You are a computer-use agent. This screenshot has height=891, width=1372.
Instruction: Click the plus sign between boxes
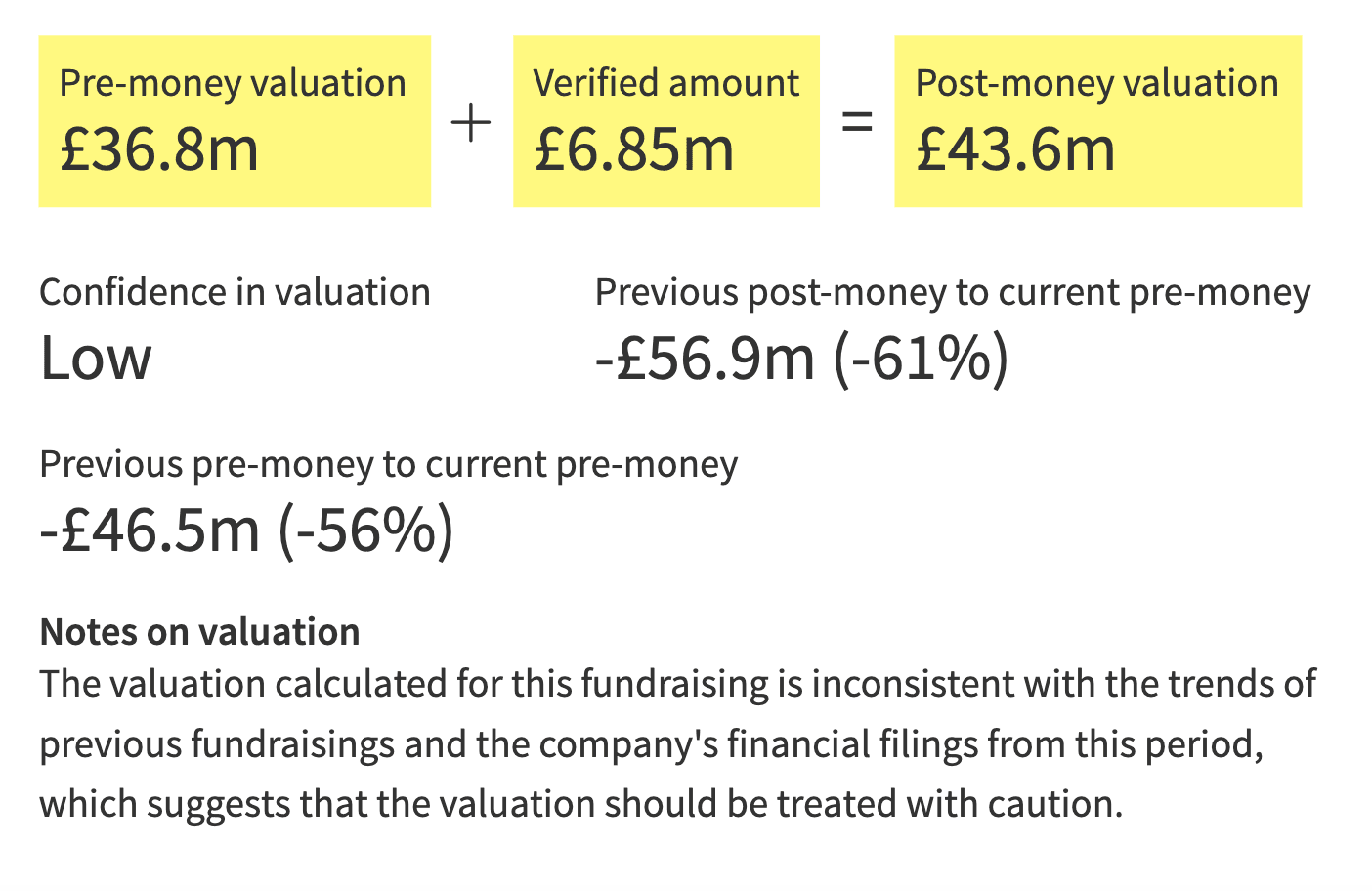[x=471, y=123]
